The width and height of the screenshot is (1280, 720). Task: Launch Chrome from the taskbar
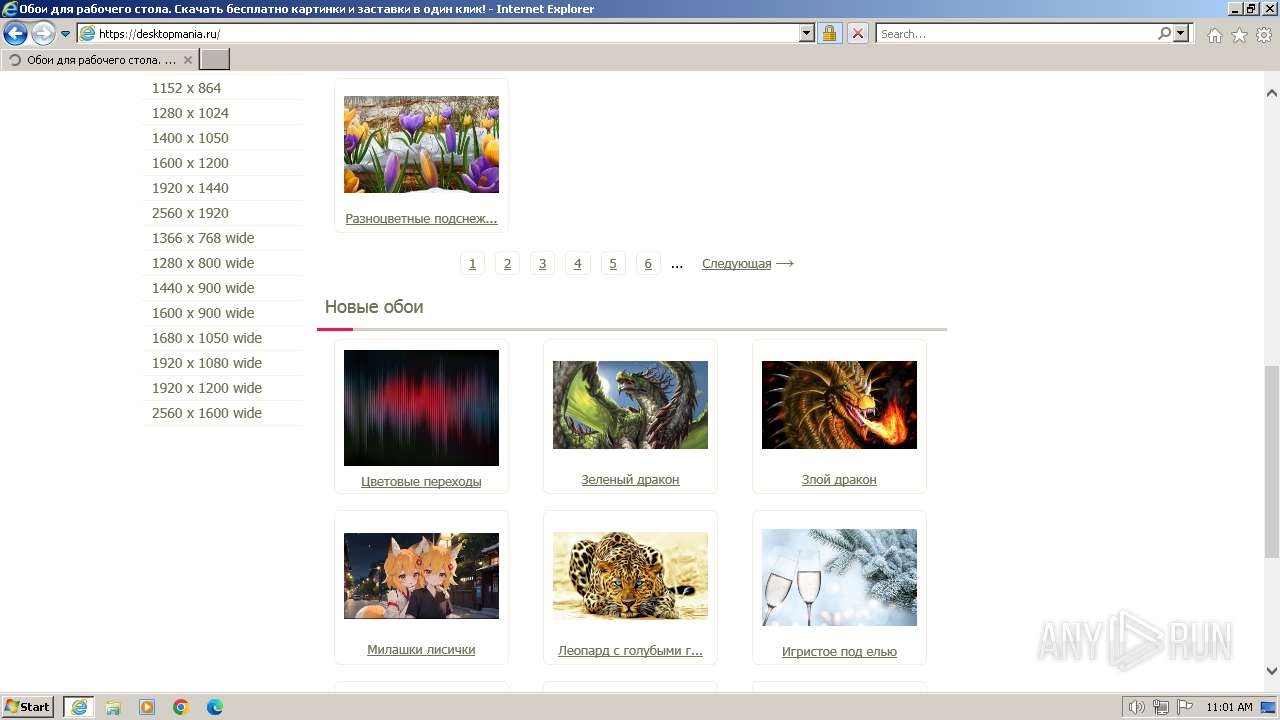pos(181,707)
